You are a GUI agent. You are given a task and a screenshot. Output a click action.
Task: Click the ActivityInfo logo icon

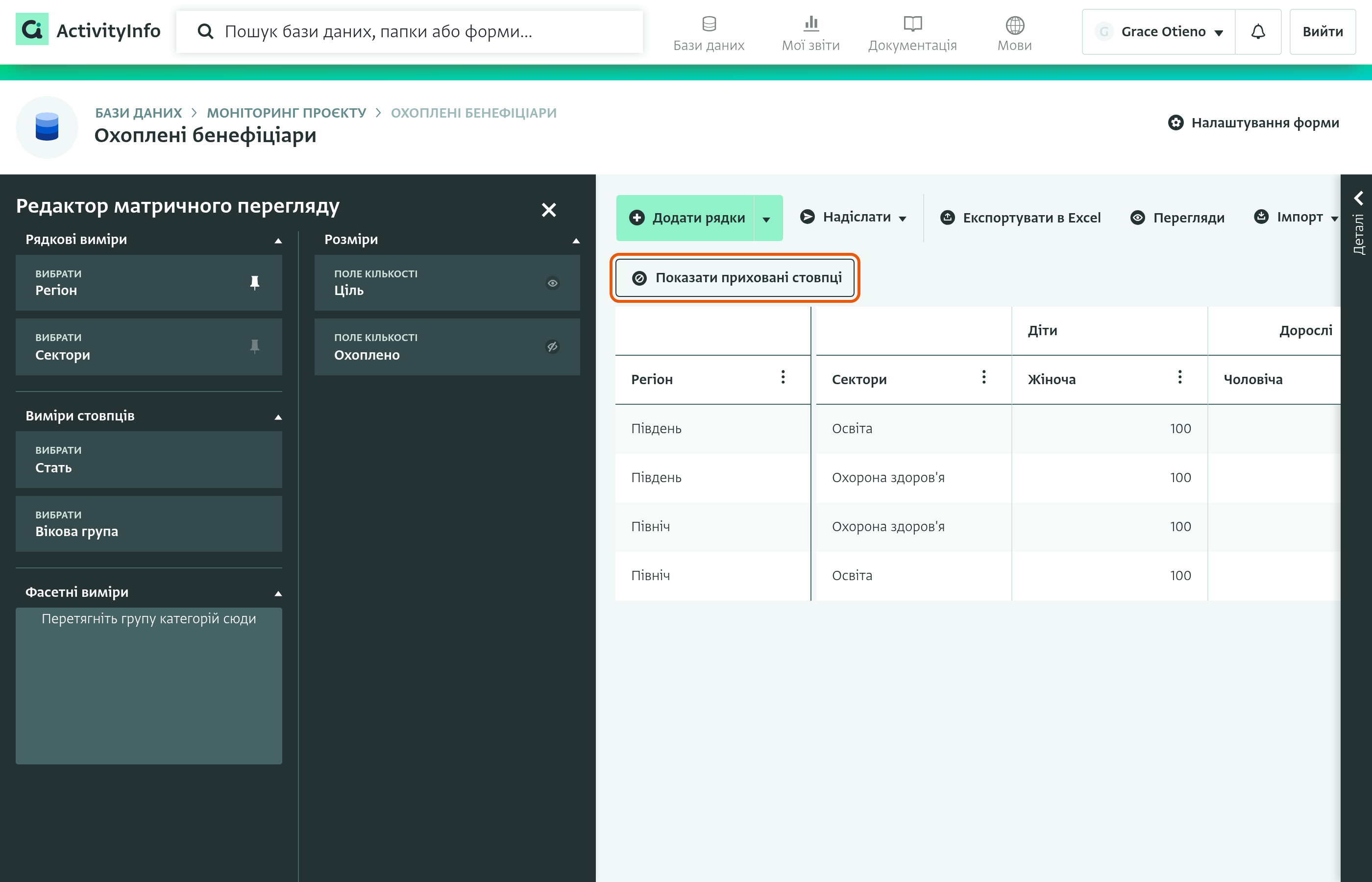[31, 29]
